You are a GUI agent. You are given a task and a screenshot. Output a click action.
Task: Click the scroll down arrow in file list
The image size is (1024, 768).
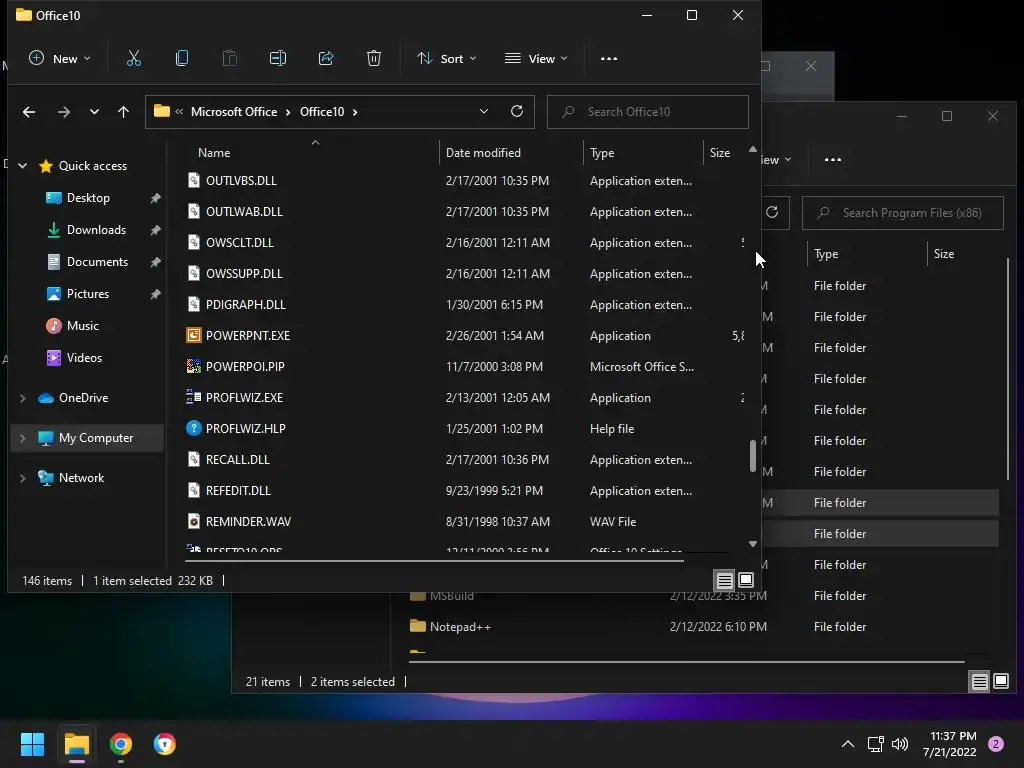pos(752,544)
